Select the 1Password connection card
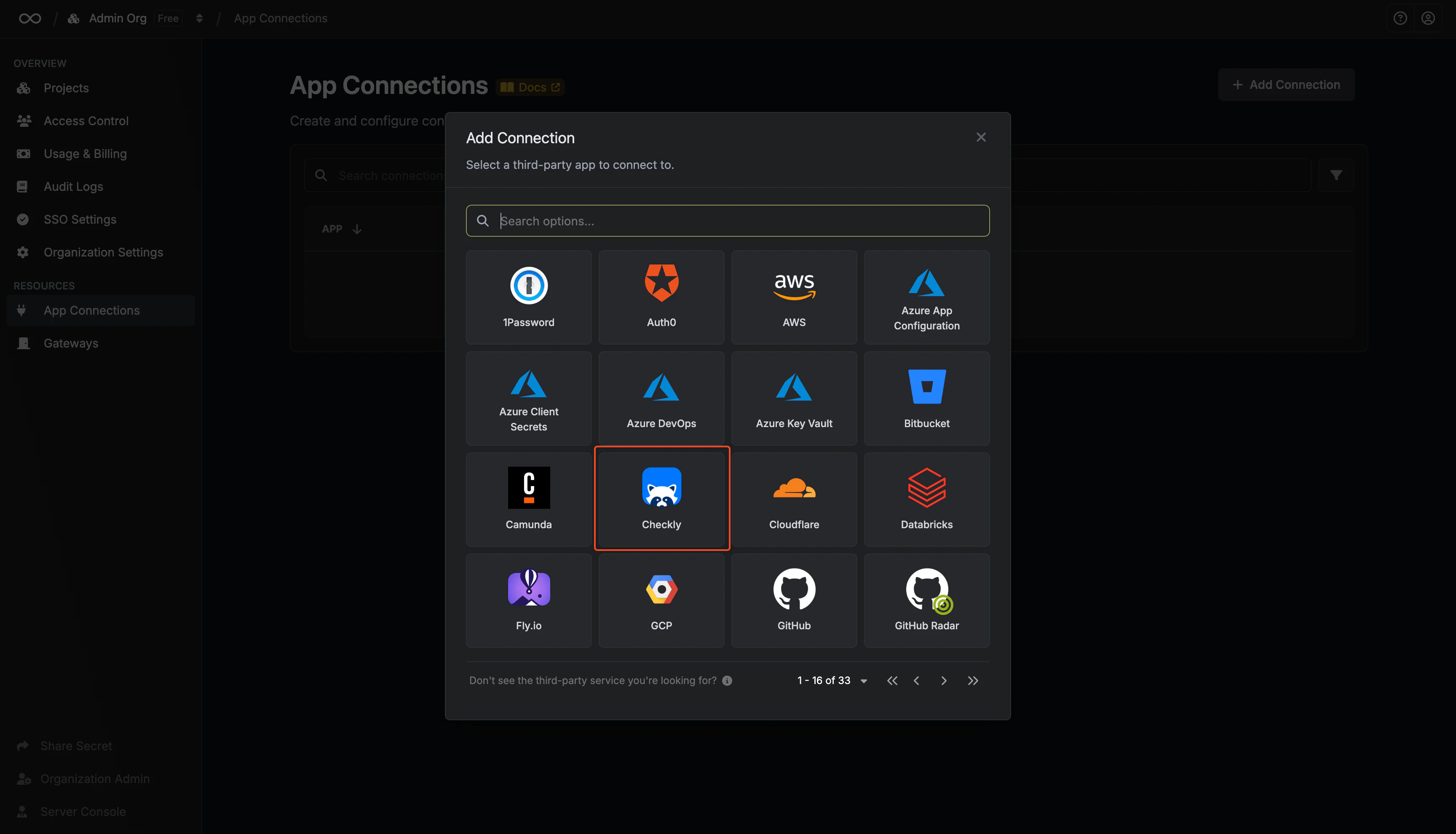 click(x=528, y=297)
